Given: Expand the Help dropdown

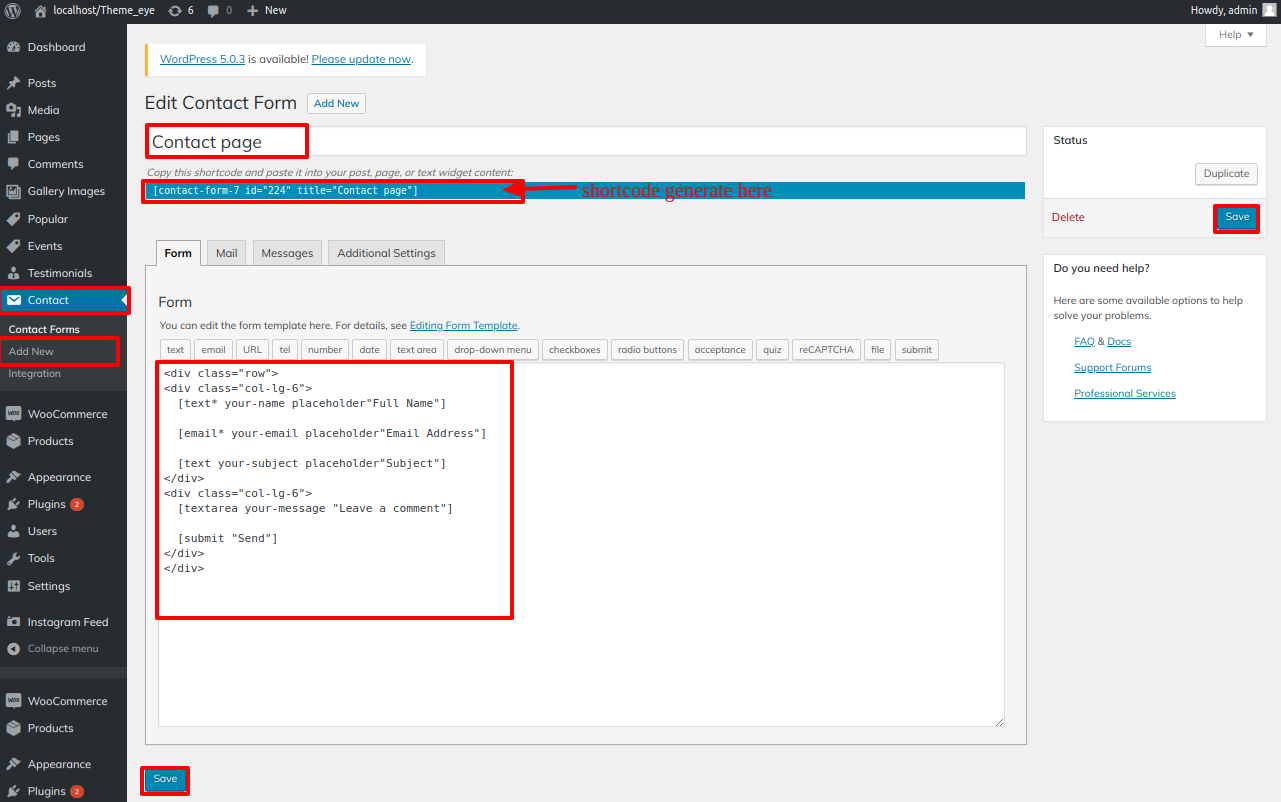Looking at the screenshot, I should (1236, 35).
